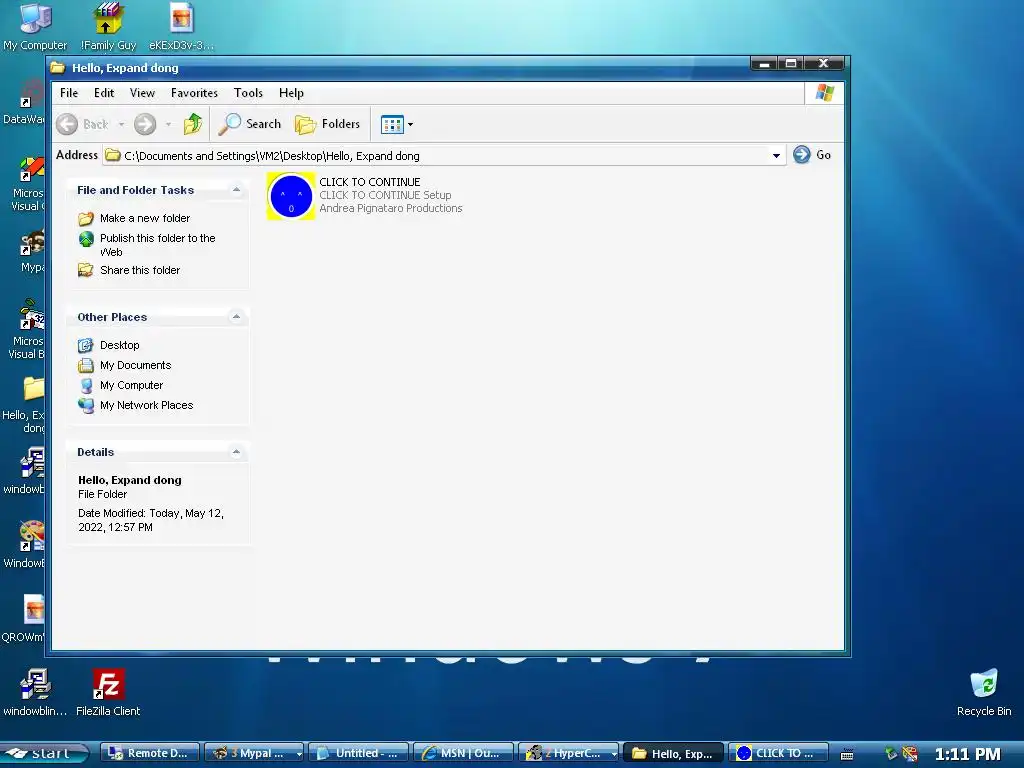This screenshot has width=1024, height=768.
Task: Open the Edit menu
Action: tap(104, 93)
